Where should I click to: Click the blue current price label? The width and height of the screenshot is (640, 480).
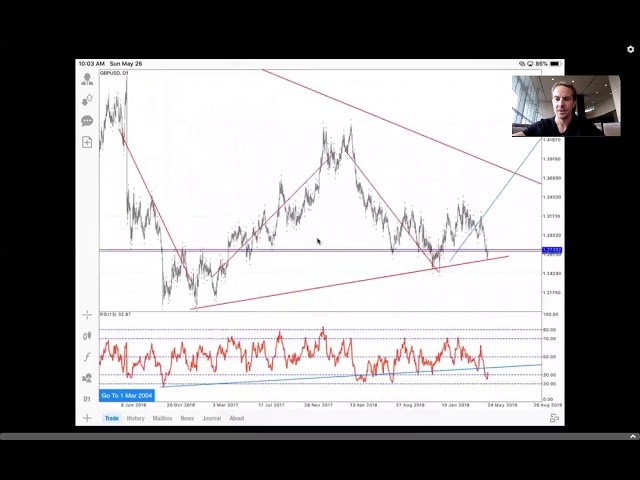551,250
